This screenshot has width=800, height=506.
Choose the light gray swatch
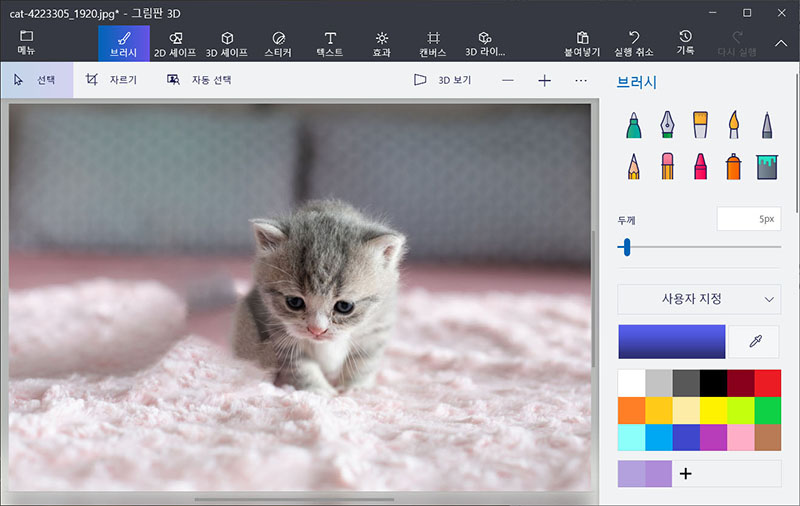pyautogui.click(x=659, y=383)
